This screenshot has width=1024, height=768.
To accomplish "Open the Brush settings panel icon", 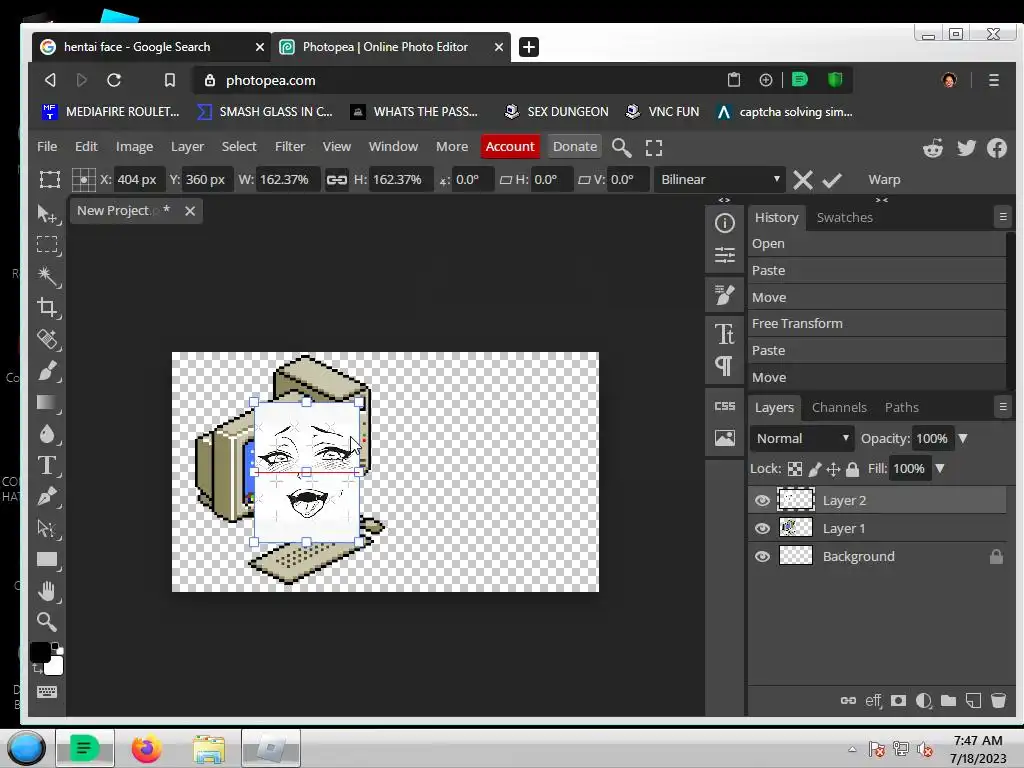I will 724,295.
